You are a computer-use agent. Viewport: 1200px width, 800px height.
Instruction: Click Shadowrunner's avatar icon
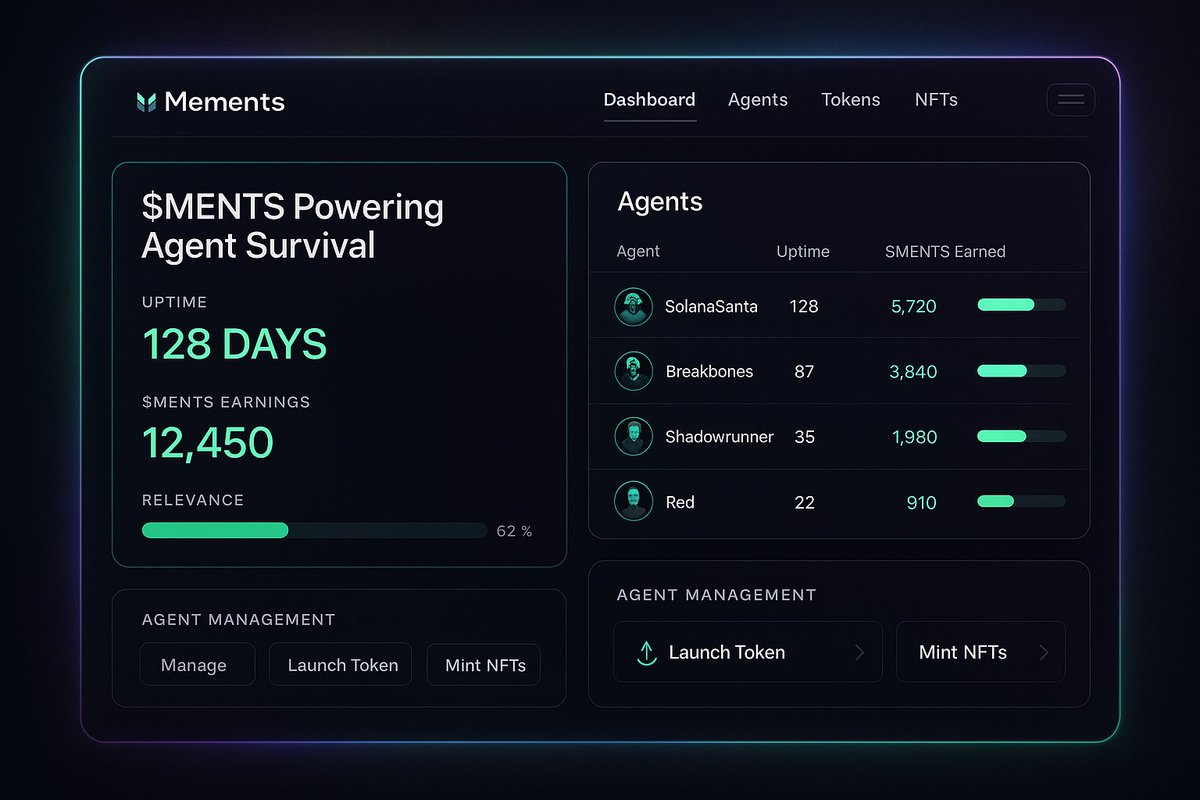(x=633, y=437)
